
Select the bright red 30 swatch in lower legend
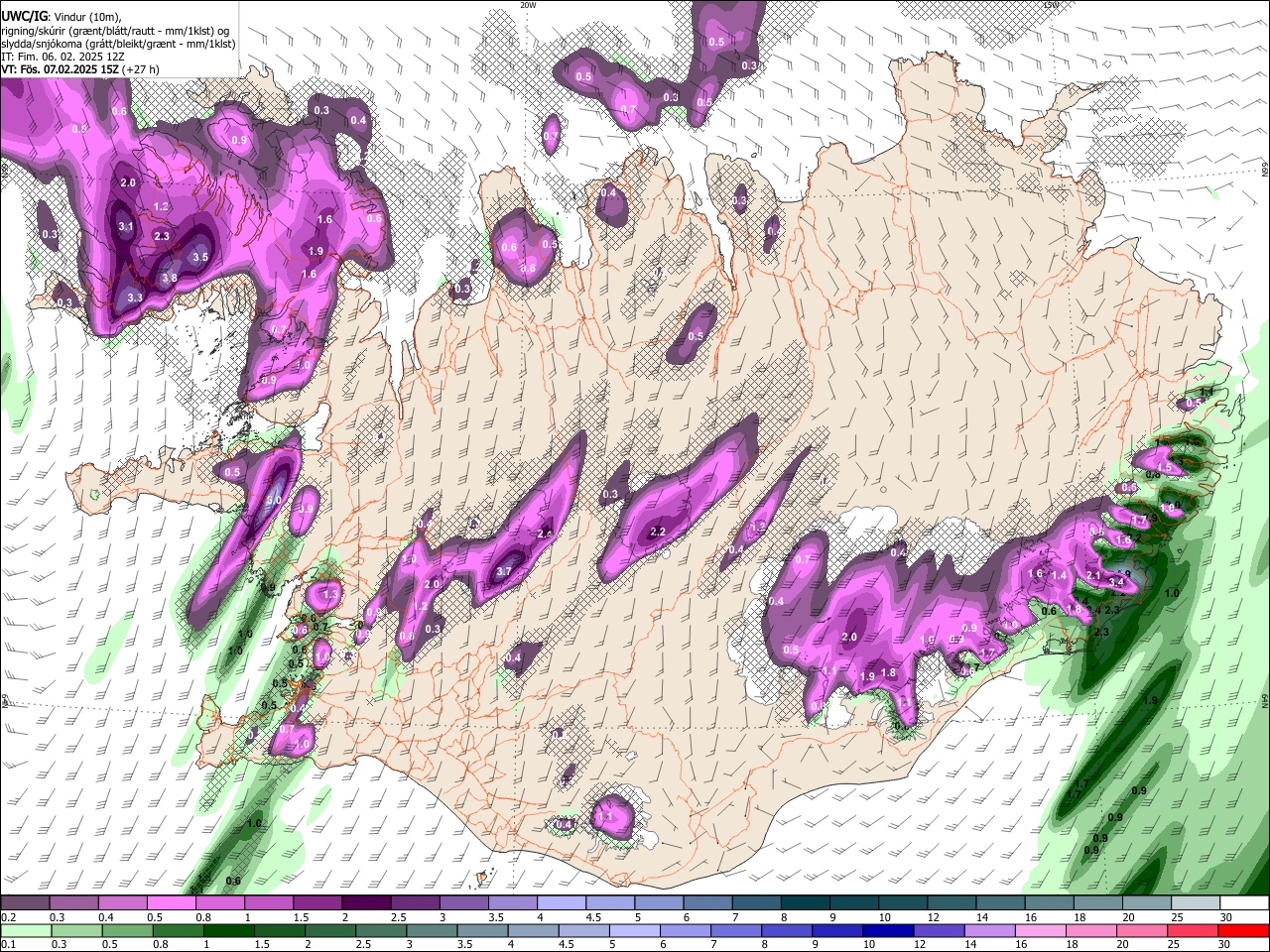pos(1243,930)
